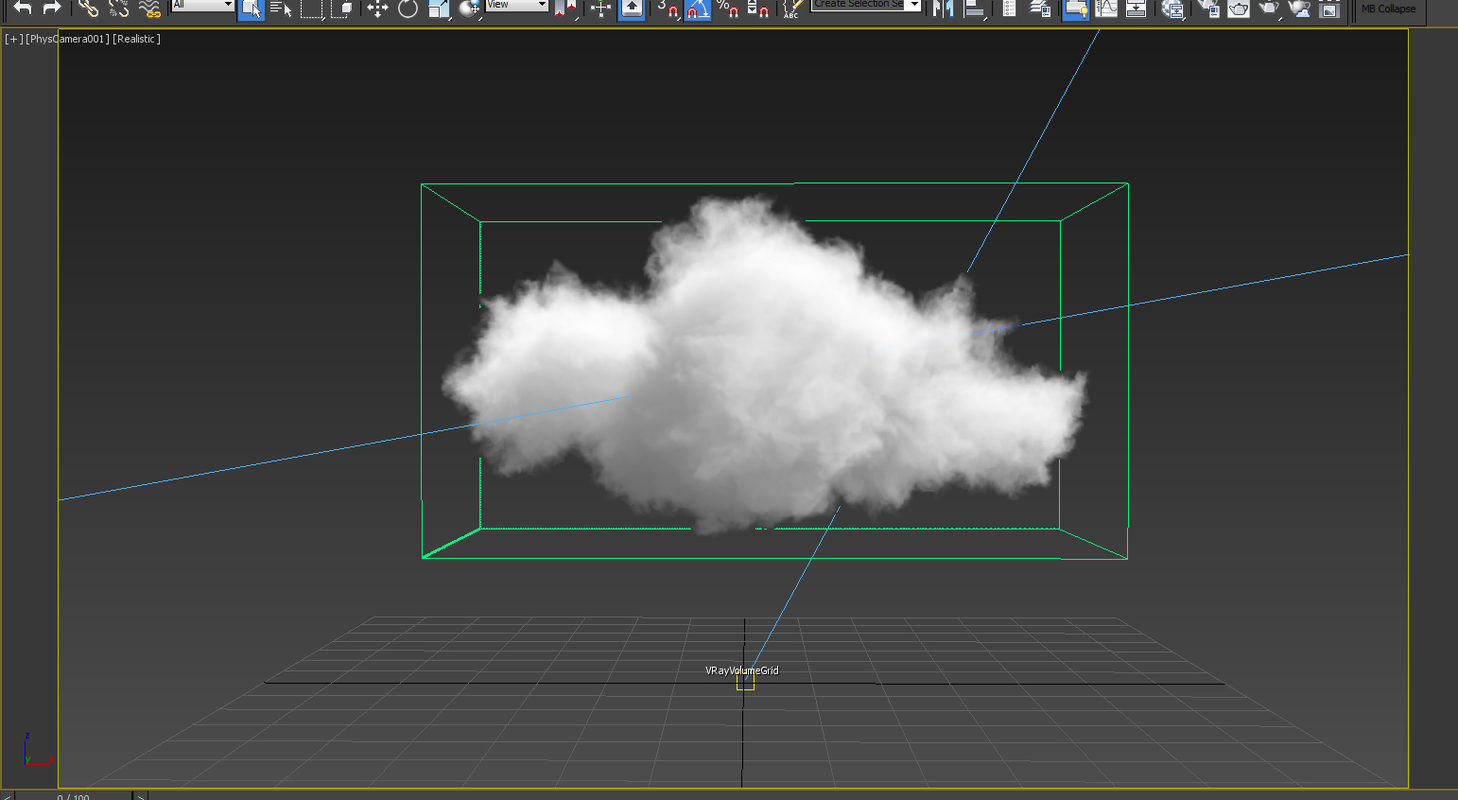Select the Select and Move tool
The height and width of the screenshot is (800, 1458).
click(x=377, y=10)
